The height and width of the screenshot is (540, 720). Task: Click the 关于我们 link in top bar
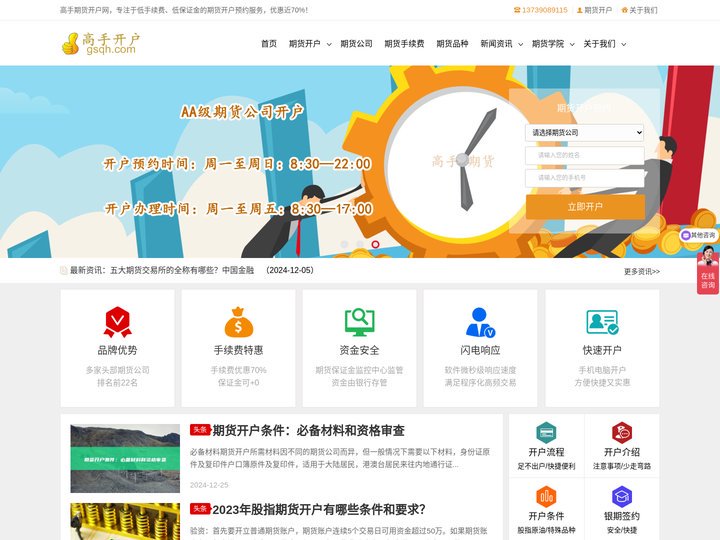643,10
